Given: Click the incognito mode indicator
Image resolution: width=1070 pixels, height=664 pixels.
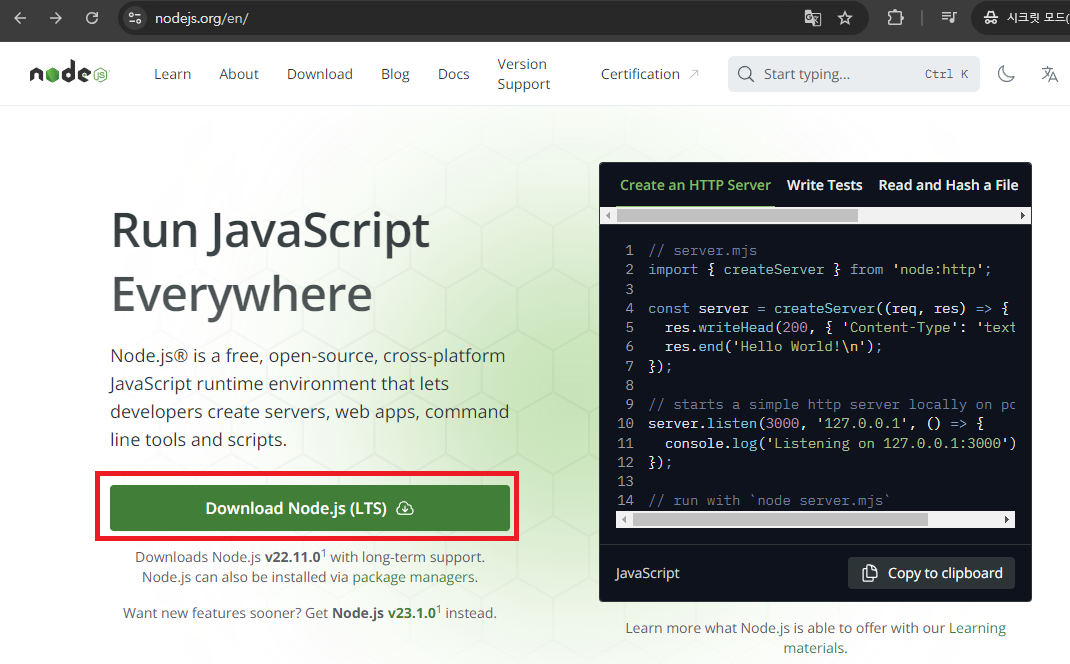Looking at the screenshot, I should click(x=1023, y=18).
